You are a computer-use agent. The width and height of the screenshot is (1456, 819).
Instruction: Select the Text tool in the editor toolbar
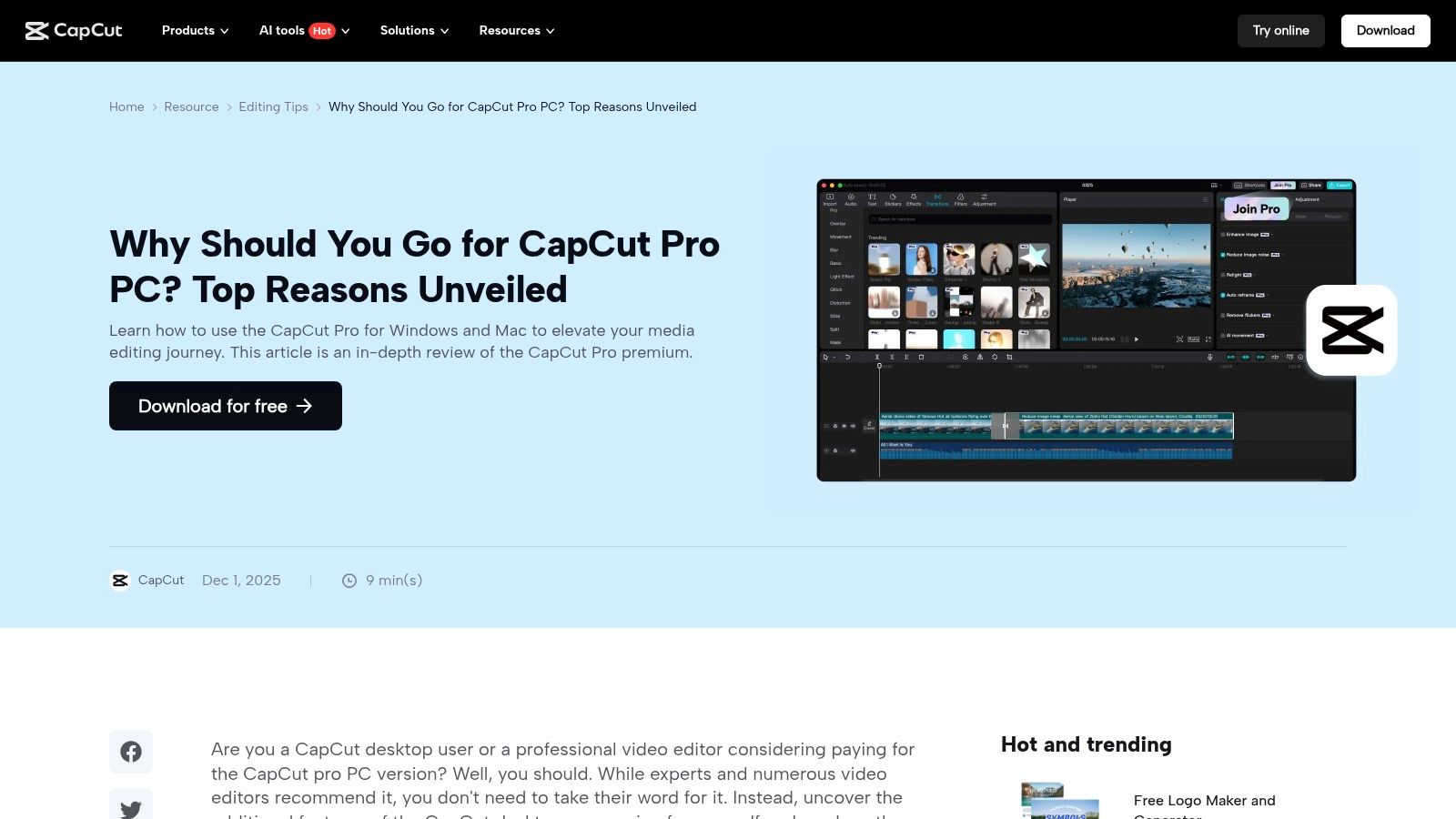click(872, 197)
